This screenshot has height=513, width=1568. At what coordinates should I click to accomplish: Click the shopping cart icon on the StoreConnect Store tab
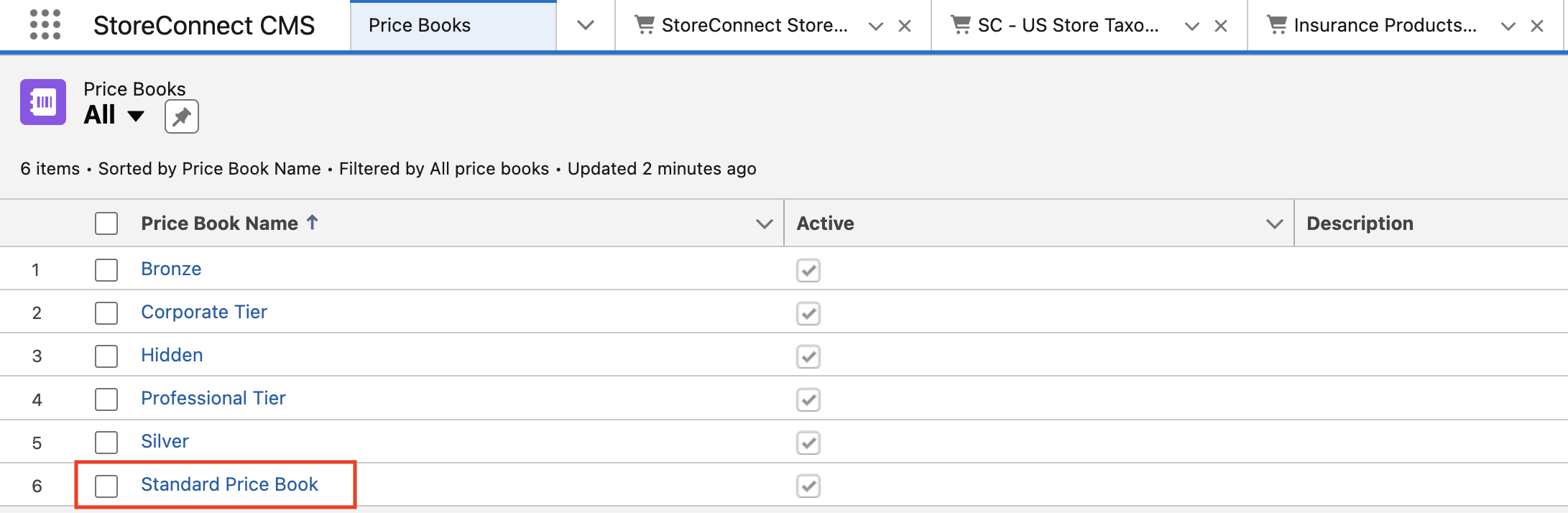[645, 25]
